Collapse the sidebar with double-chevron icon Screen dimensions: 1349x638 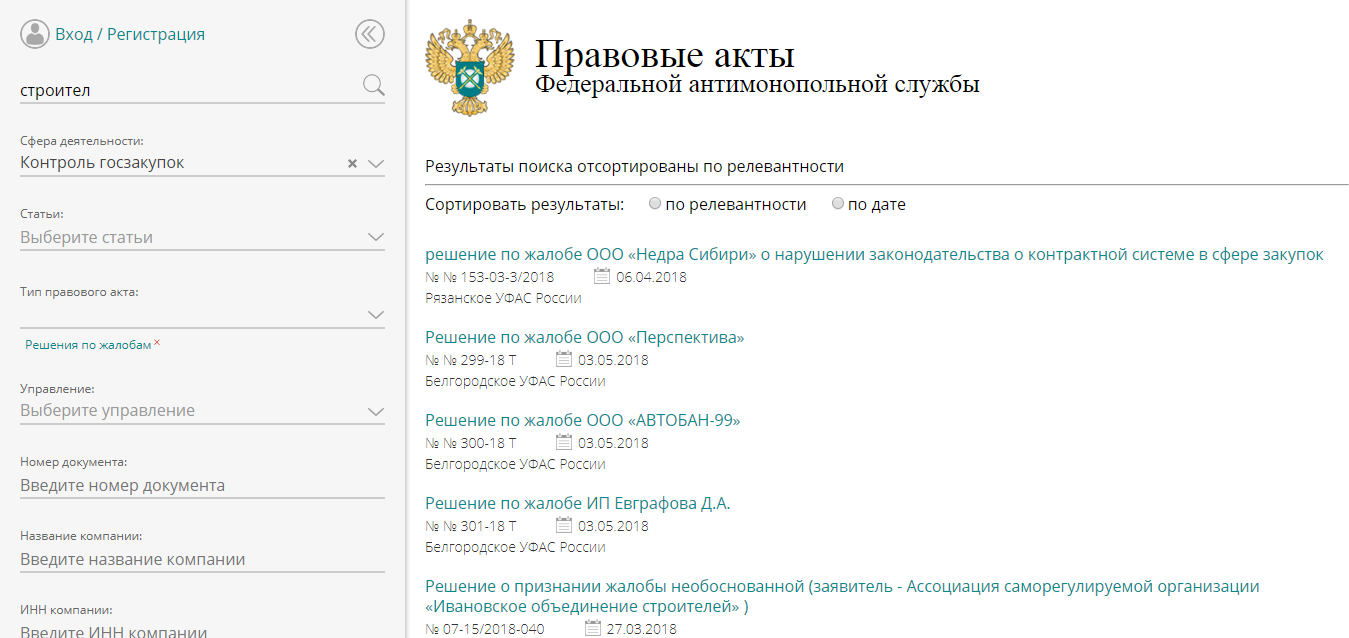tap(369, 34)
